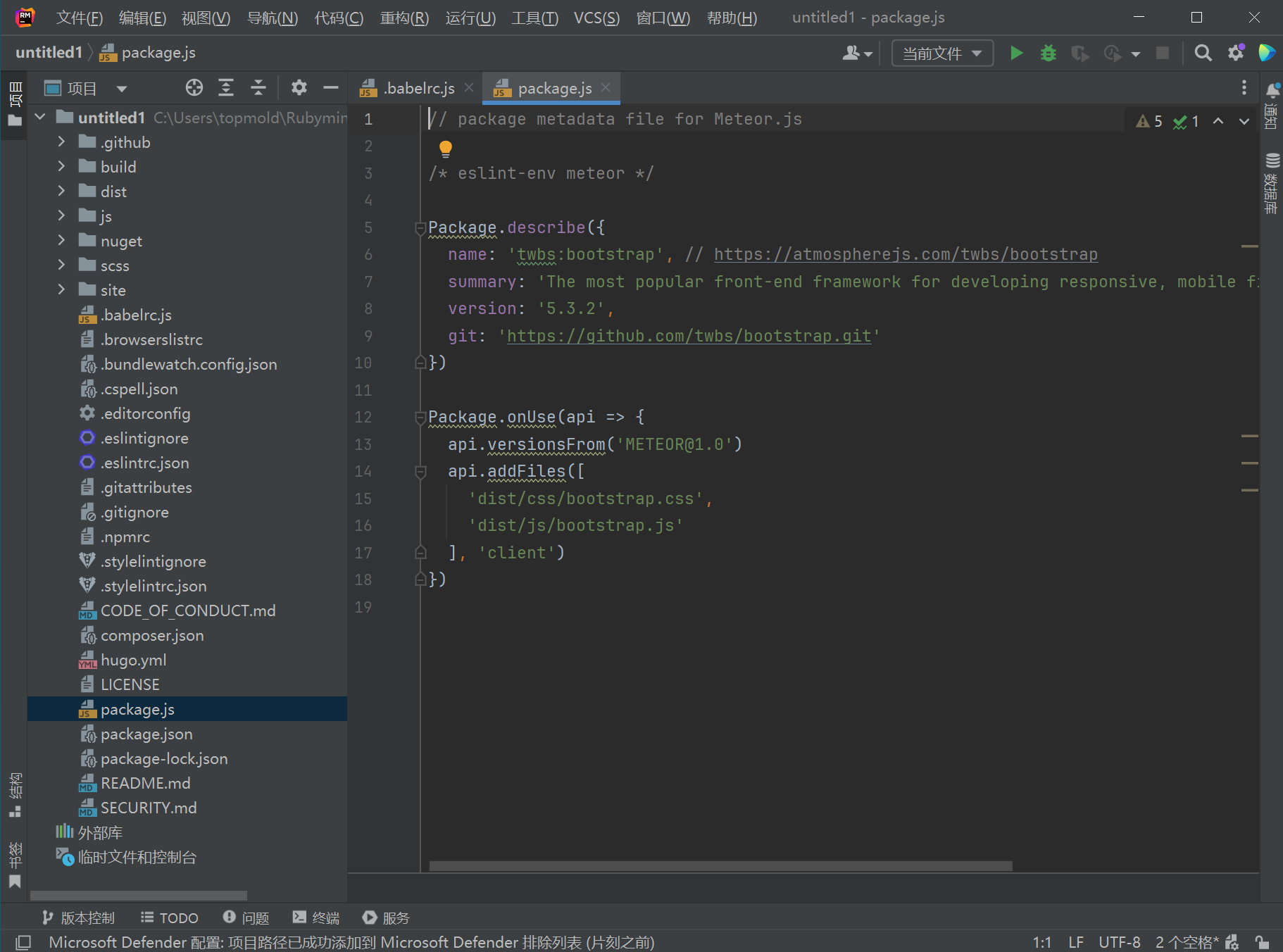The height and width of the screenshot is (952, 1283).
Task: Open the TODO tool window
Action: point(170,917)
